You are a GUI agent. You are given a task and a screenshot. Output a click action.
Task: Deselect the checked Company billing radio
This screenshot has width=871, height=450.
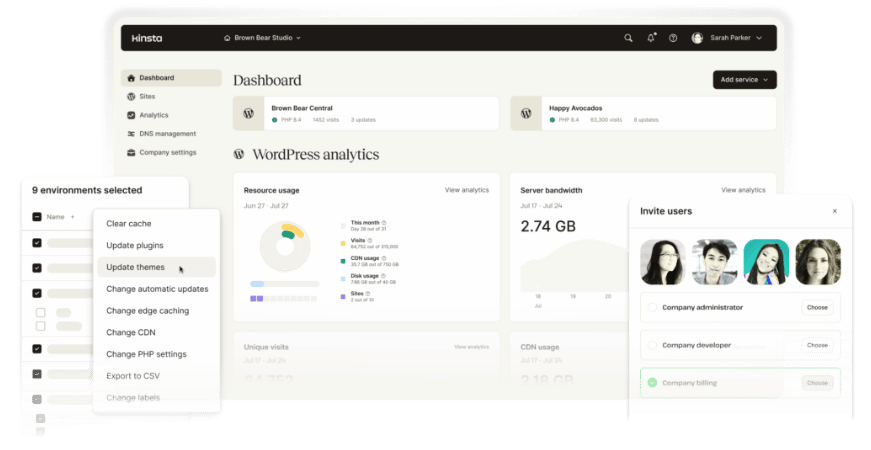[x=652, y=383]
